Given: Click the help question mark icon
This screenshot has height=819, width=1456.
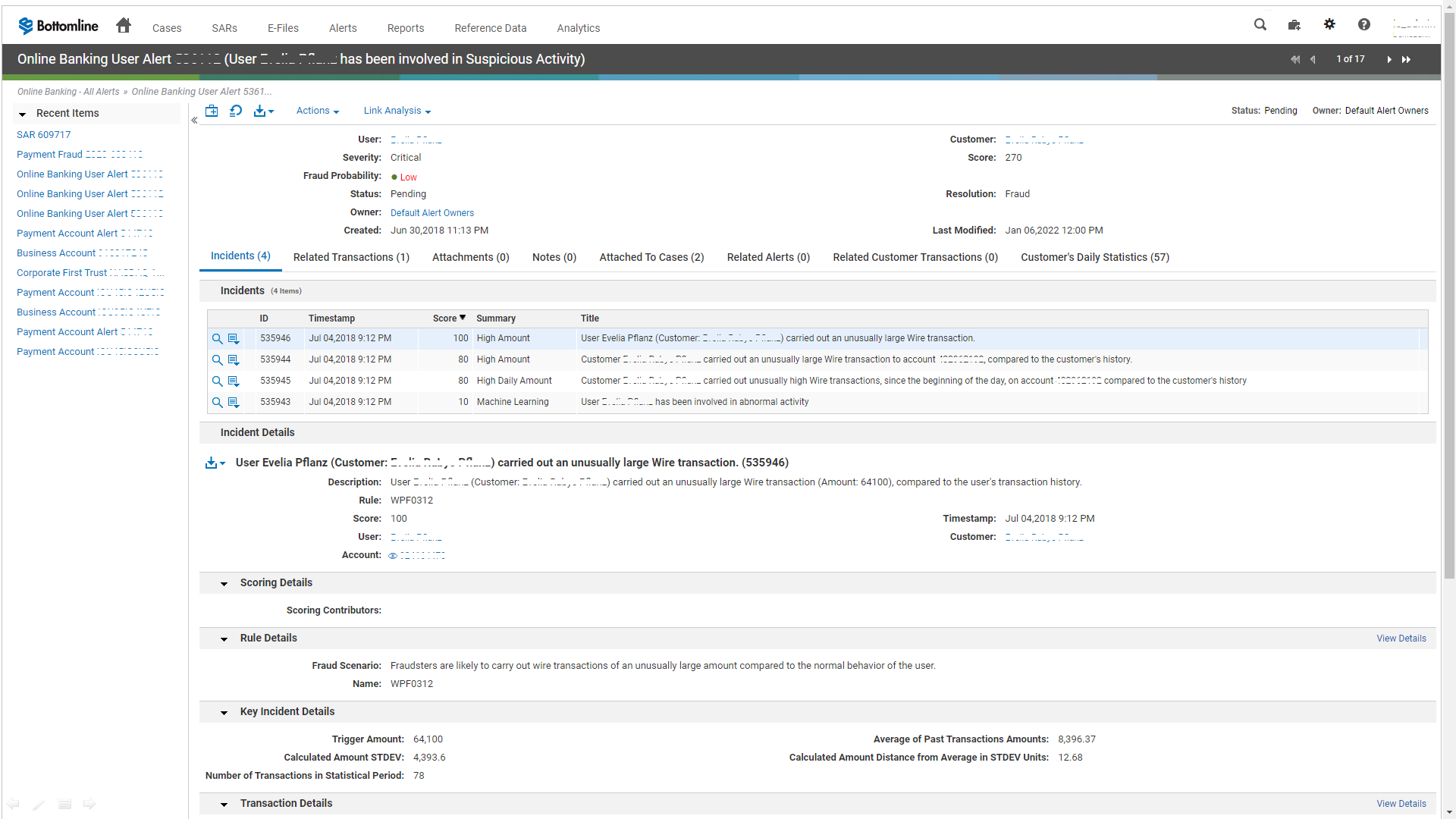Looking at the screenshot, I should pos(1363,25).
